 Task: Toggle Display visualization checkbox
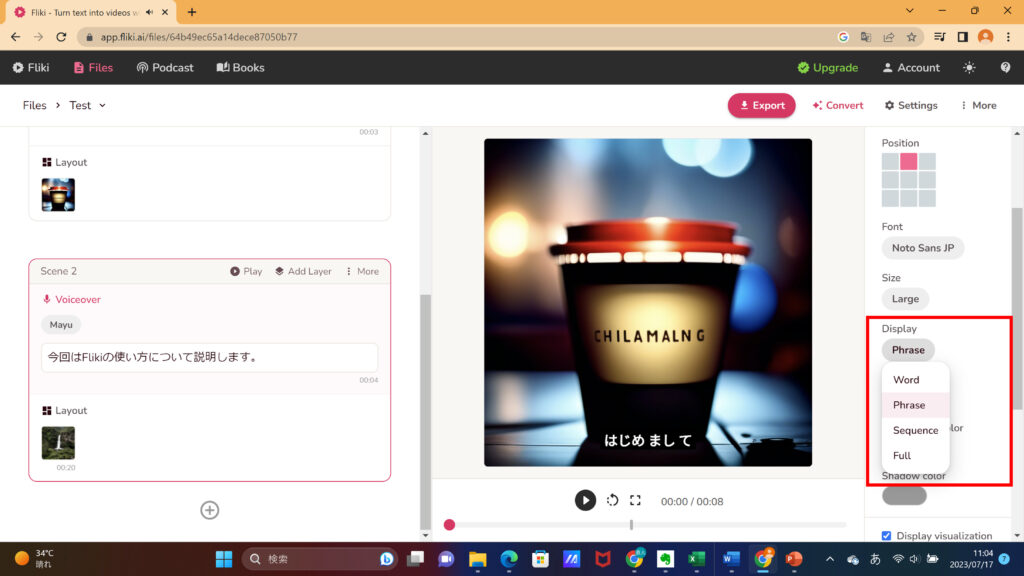pyautogui.click(x=886, y=536)
